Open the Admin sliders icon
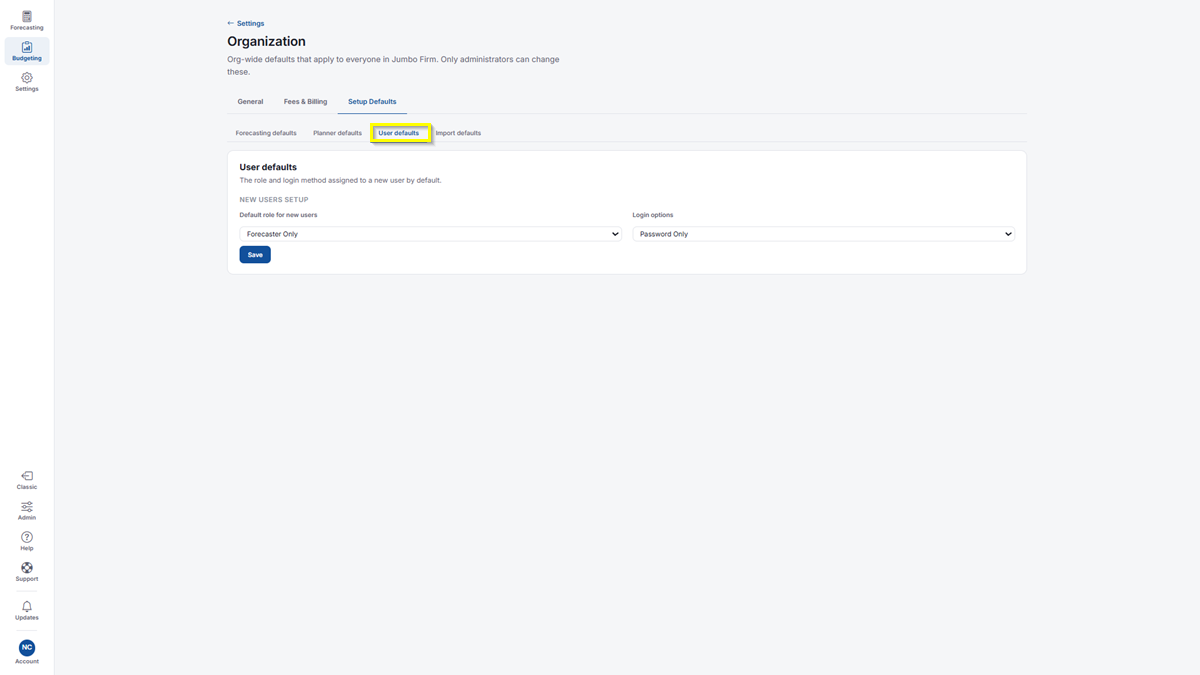Image resolution: width=1200 pixels, height=675 pixels. (x=27, y=511)
